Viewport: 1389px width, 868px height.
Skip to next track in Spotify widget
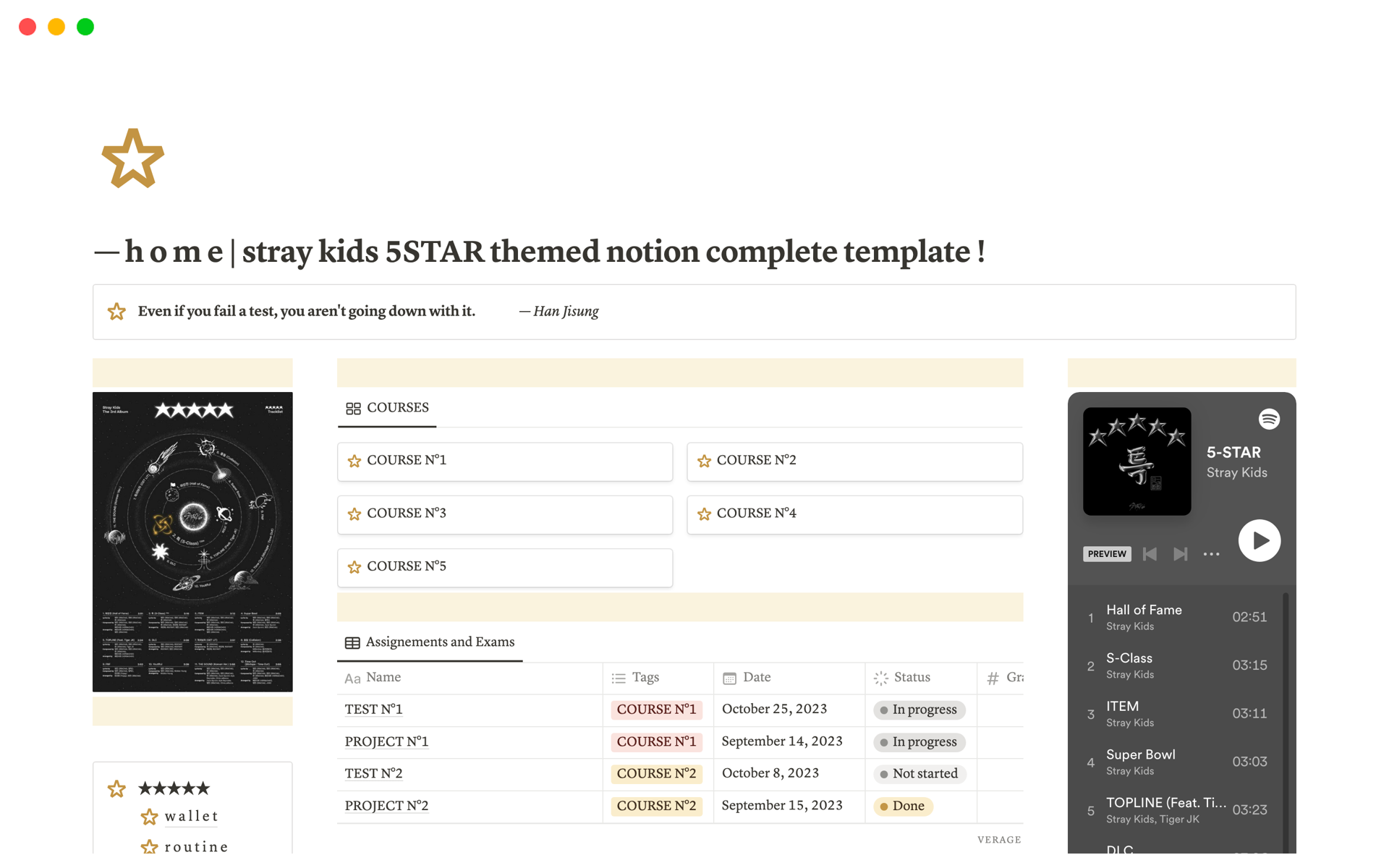[x=1180, y=554]
